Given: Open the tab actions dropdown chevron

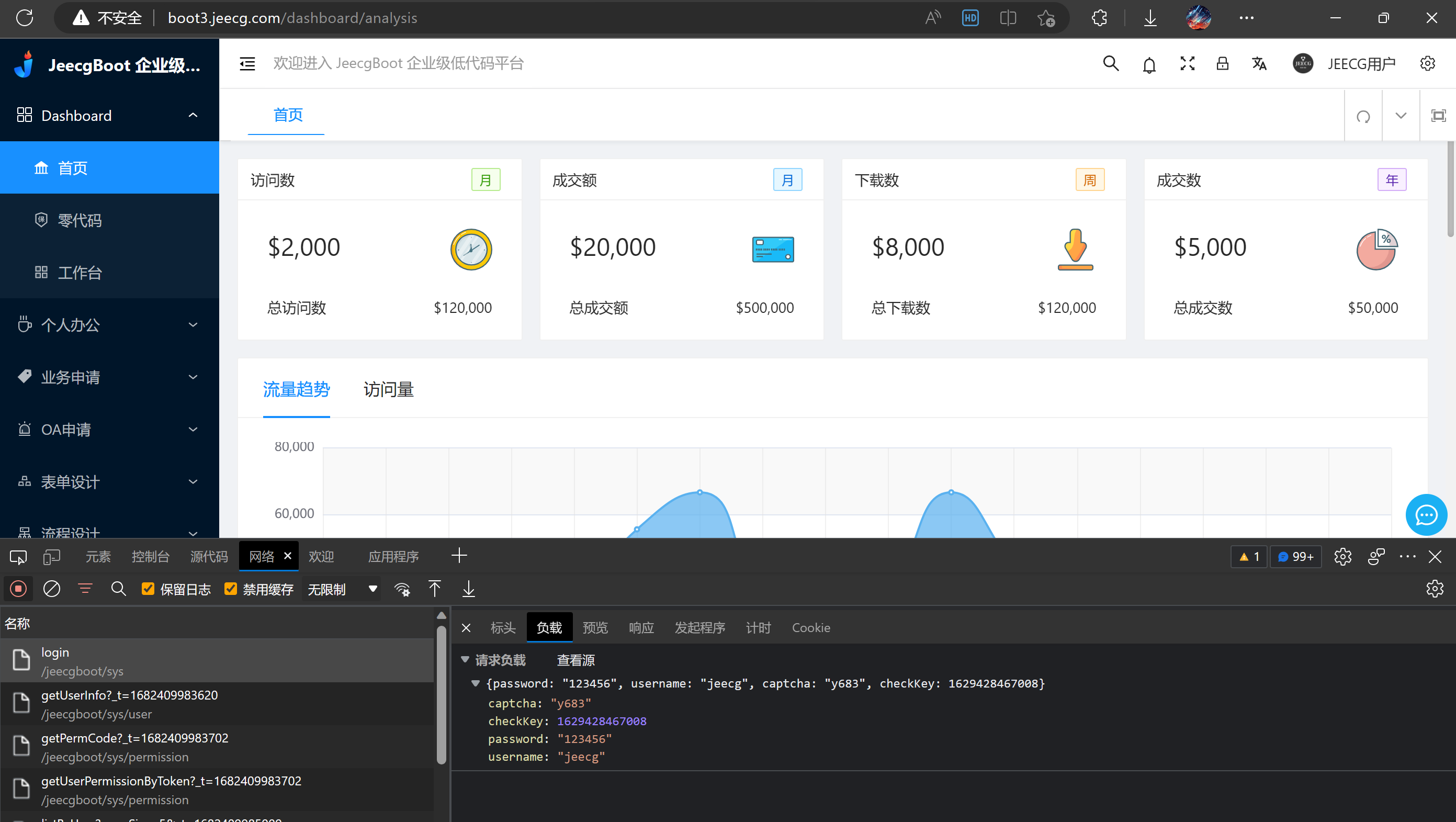Looking at the screenshot, I should [x=1401, y=116].
